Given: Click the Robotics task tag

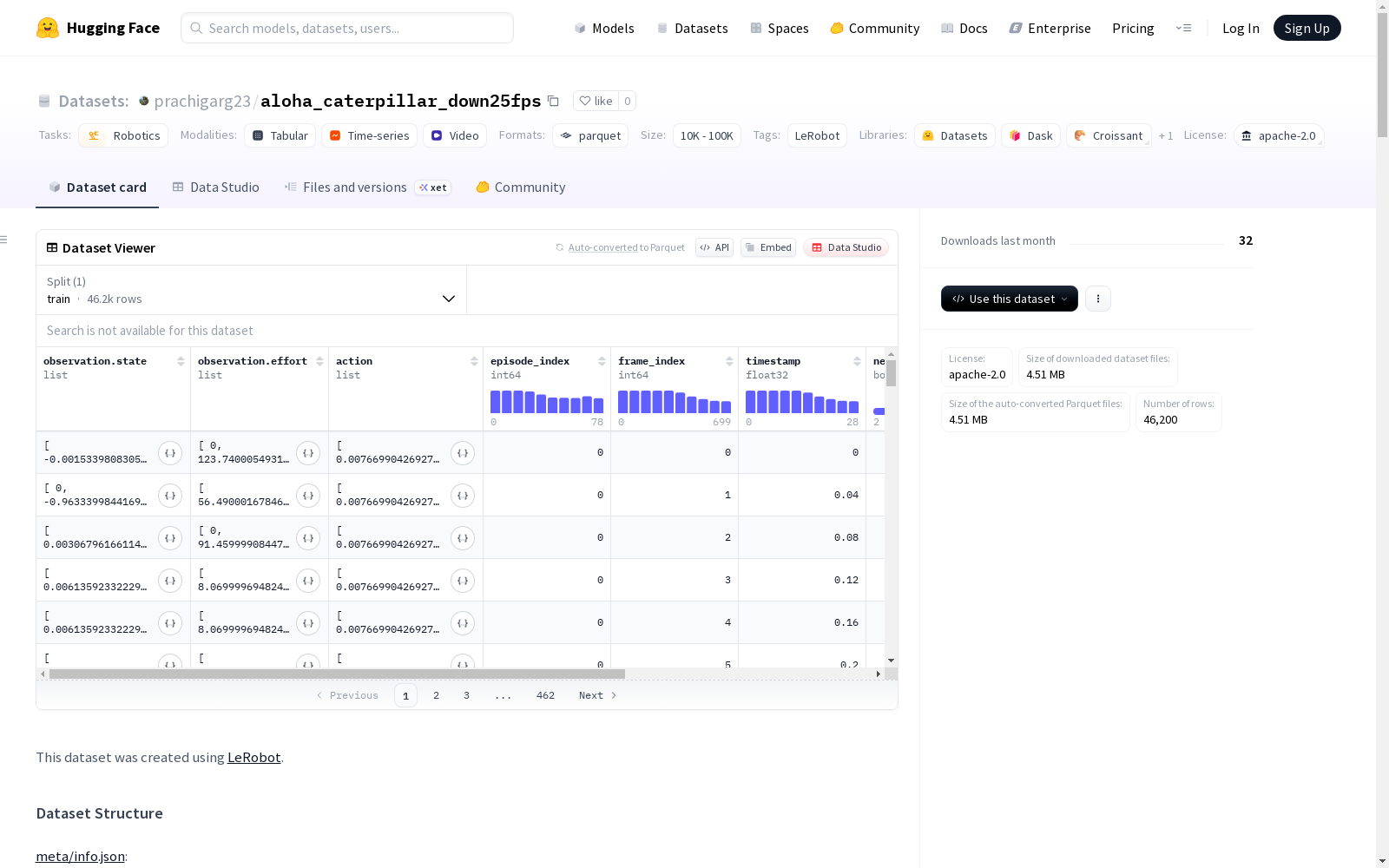Looking at the screenshot, I should point(123,135).
